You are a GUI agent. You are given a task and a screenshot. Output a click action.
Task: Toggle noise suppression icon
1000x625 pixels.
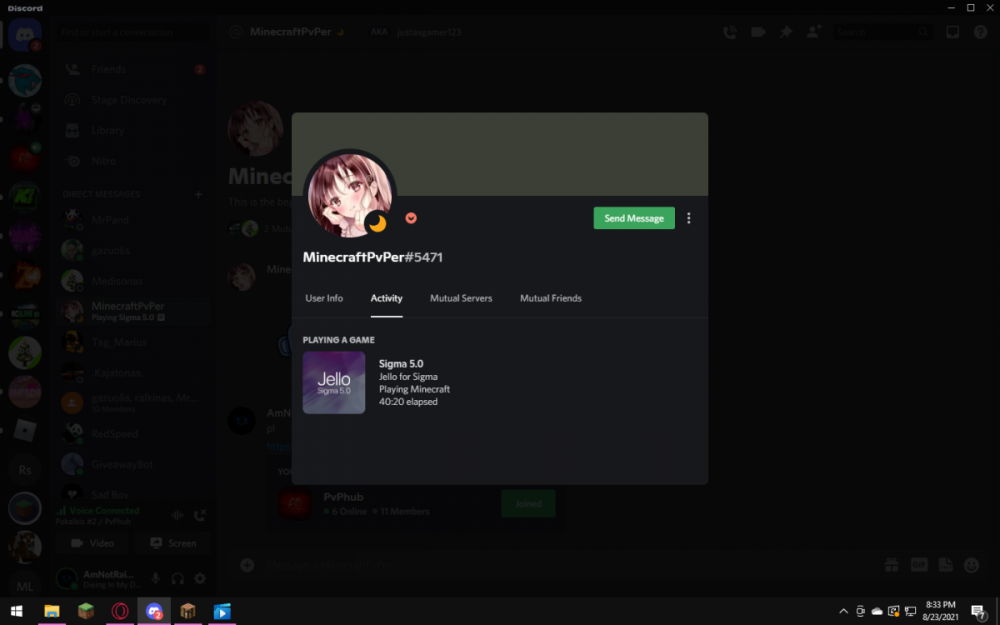[x=177, y=515]
